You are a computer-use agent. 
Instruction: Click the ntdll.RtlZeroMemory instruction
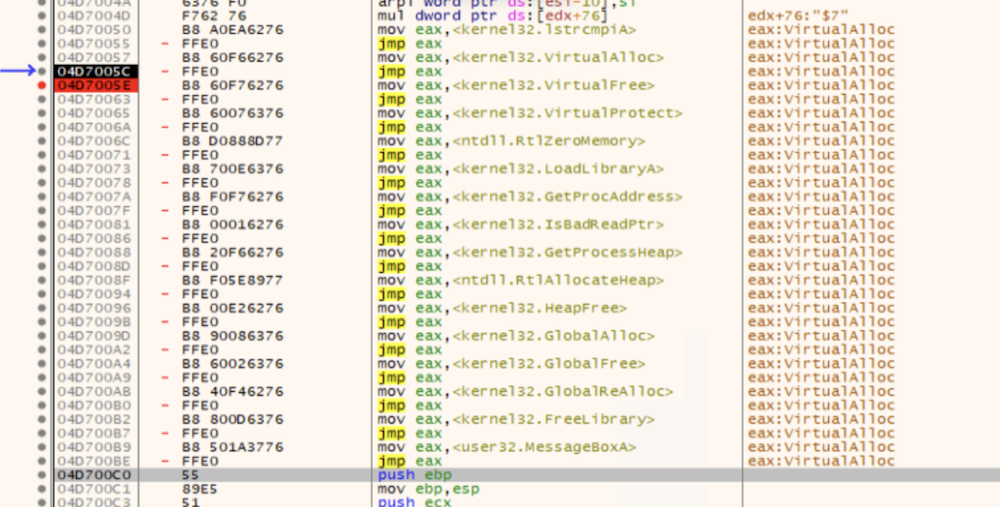[511, 141]
